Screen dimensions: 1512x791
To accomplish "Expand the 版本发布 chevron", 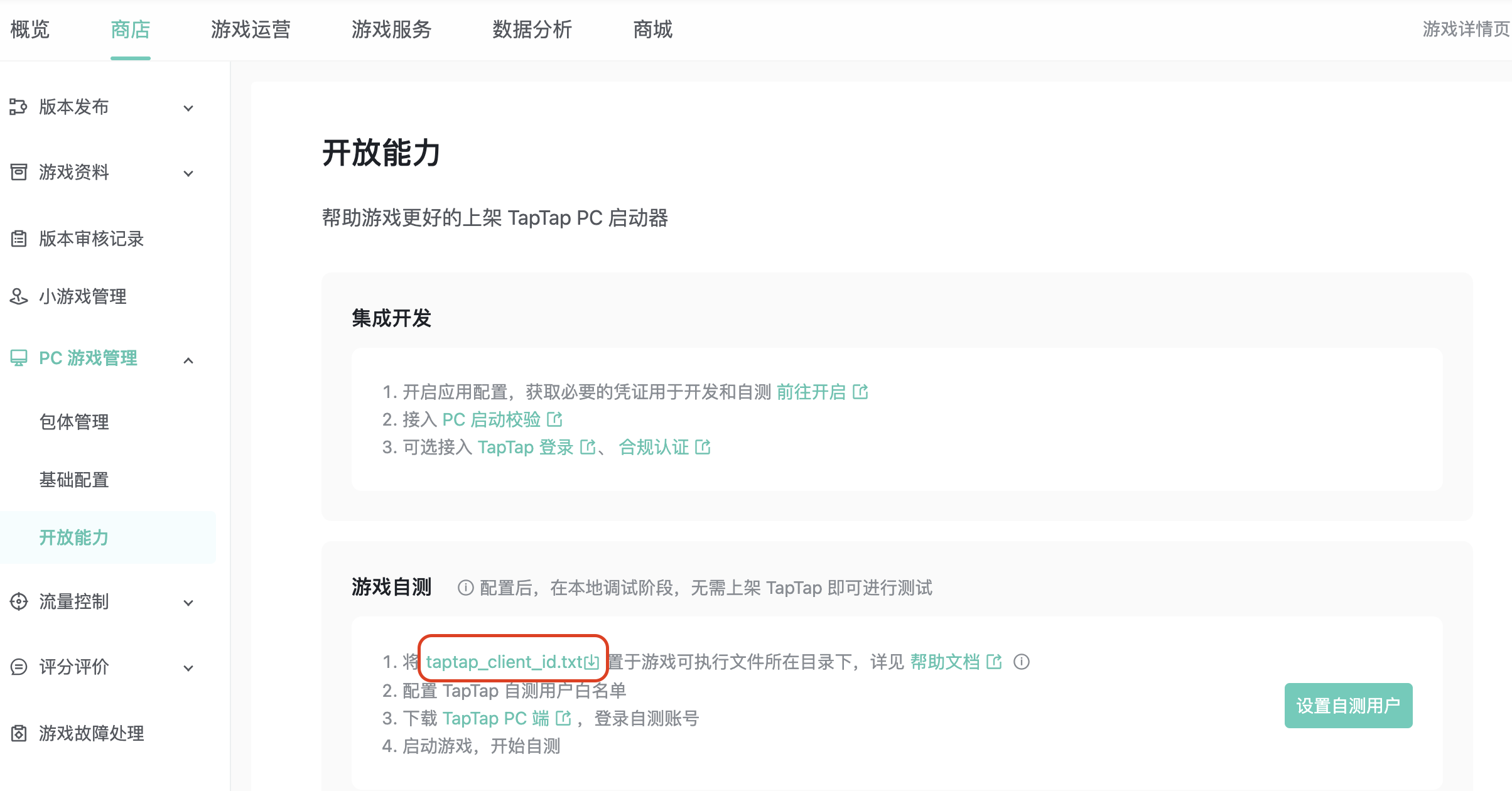I will pyautogui.click(x=188, y=108).
